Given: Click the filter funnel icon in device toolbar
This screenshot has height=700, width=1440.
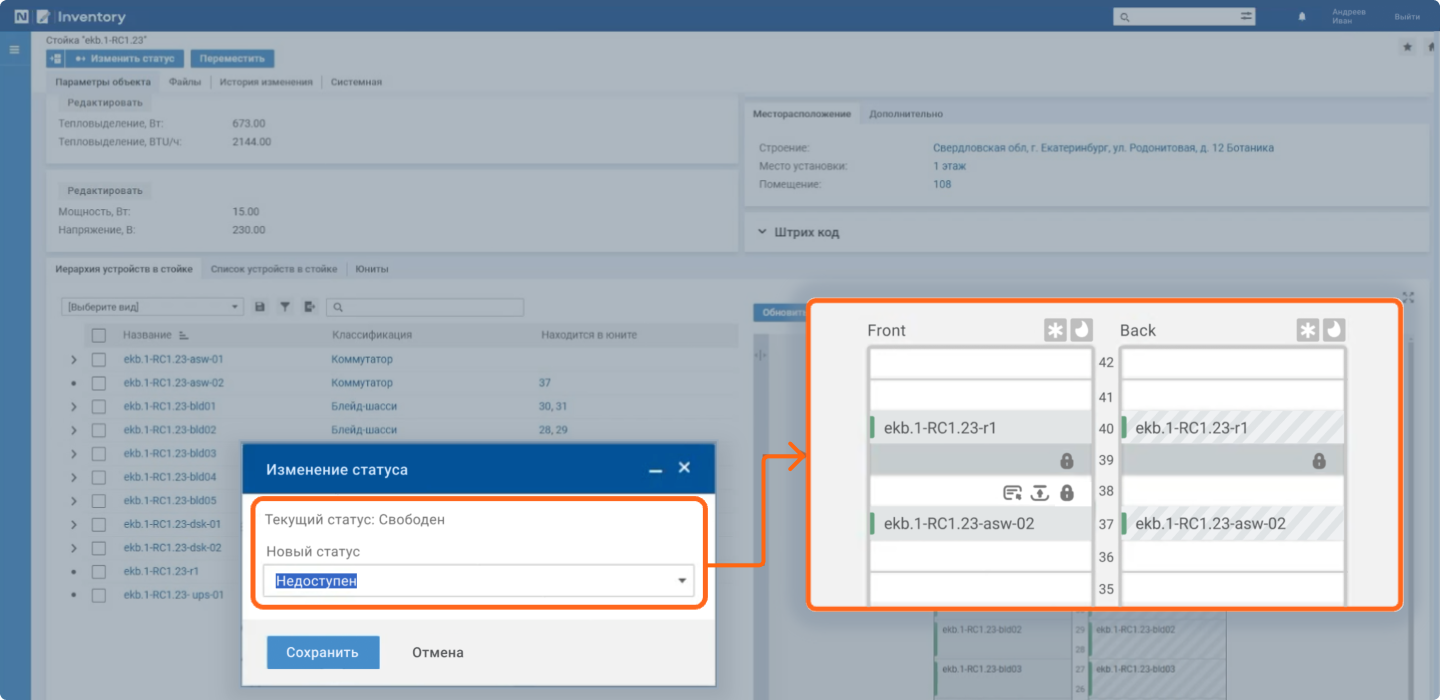Looking at the screenshot, I should pyautogui.click(x=285, y=307).
